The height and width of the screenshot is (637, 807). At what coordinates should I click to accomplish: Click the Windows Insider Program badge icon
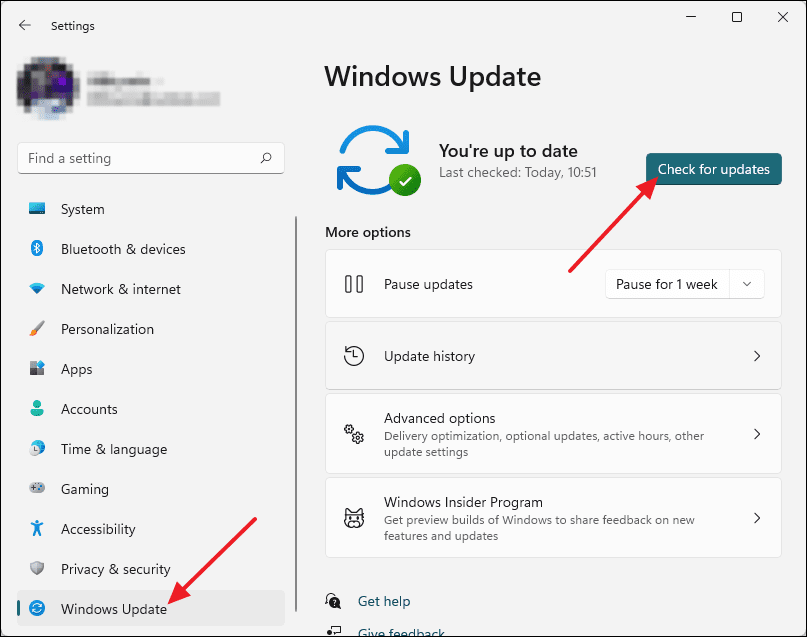point(354,517)
